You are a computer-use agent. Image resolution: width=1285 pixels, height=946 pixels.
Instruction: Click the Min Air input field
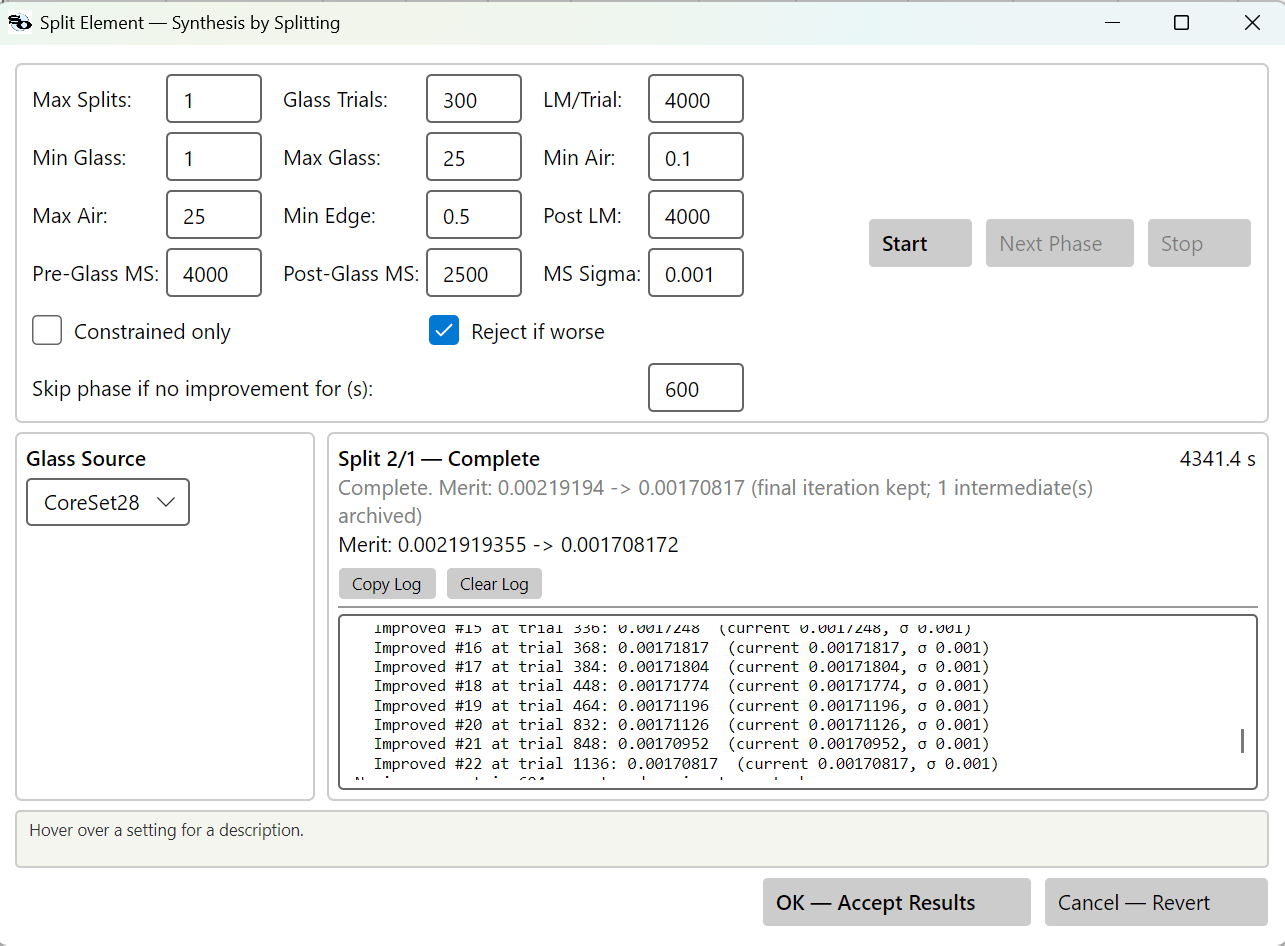click(696, 157)
